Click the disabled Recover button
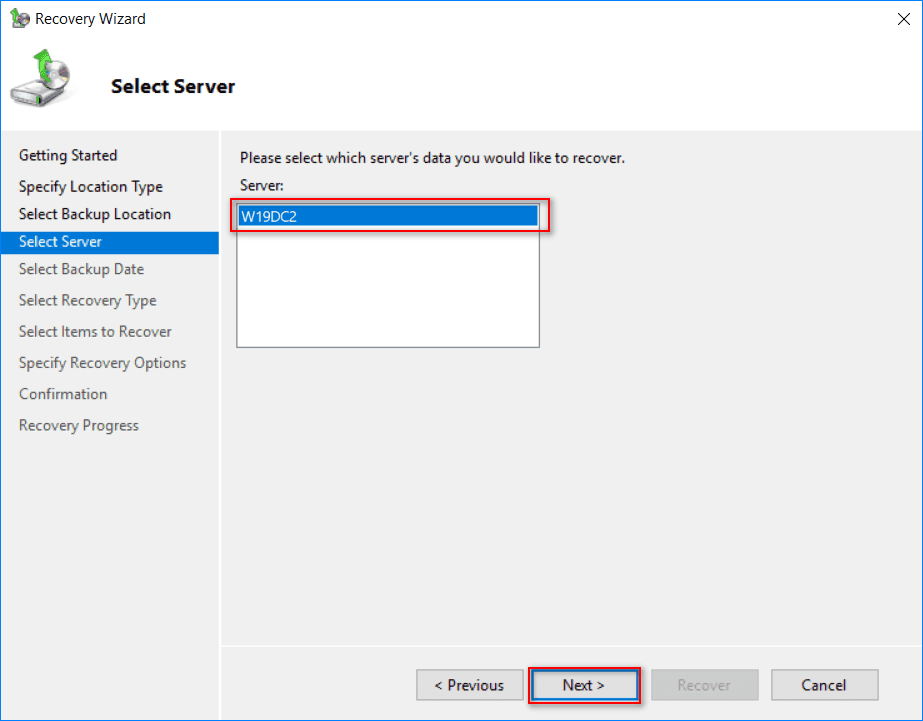Viewport: 923px width, 721px height. pyautogui.click(x=704, y=685)
